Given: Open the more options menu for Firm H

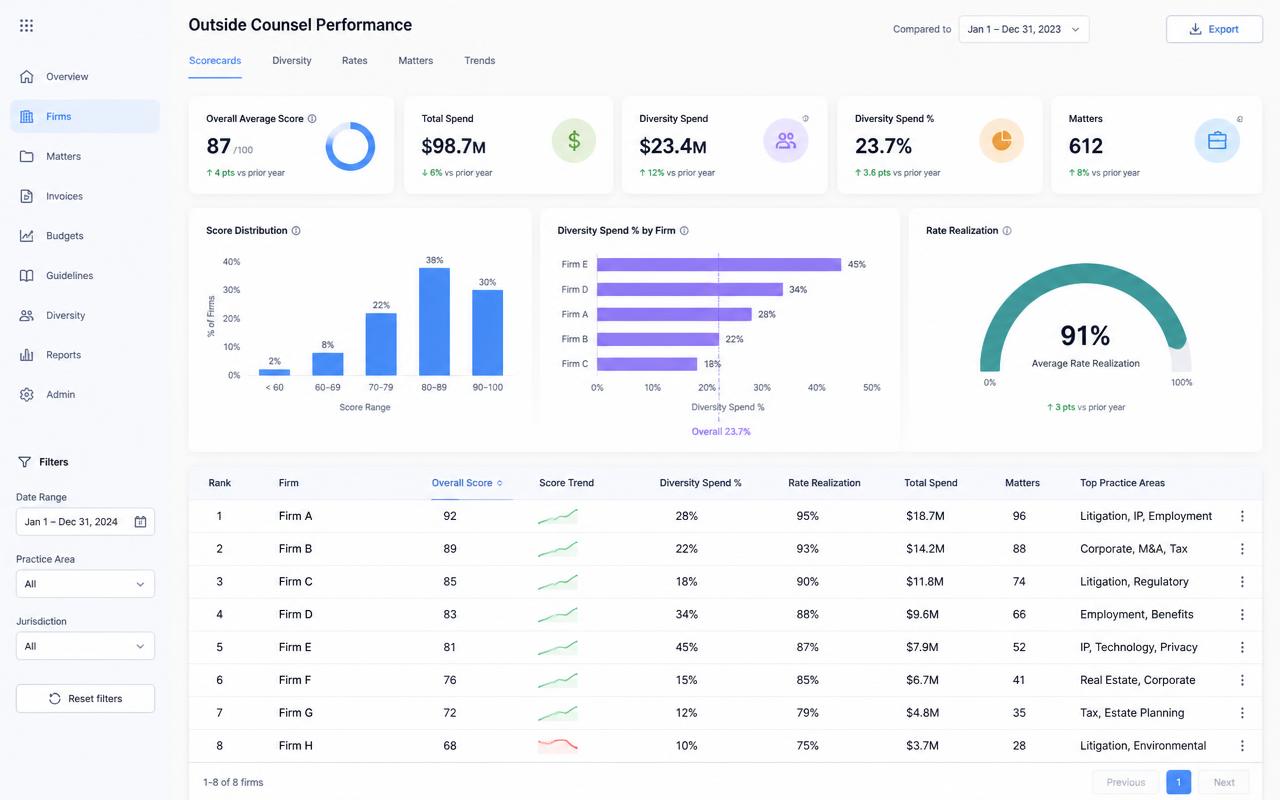Looking at the screenshot, I should point(1242,746).
